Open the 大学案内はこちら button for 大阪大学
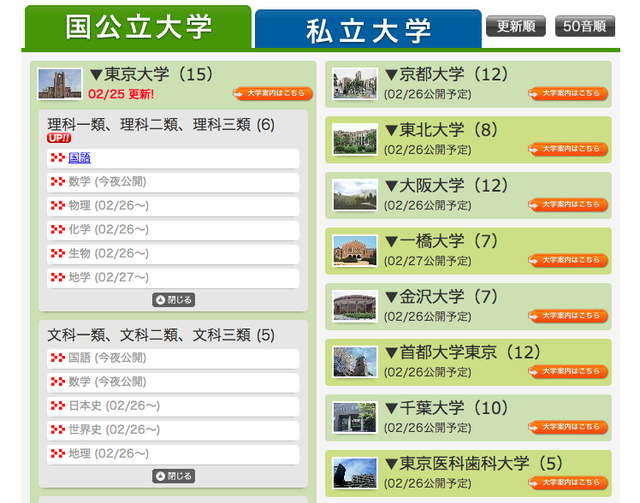Screen dimensions: 640x503 pyautogui.click(x=568, y=205)
